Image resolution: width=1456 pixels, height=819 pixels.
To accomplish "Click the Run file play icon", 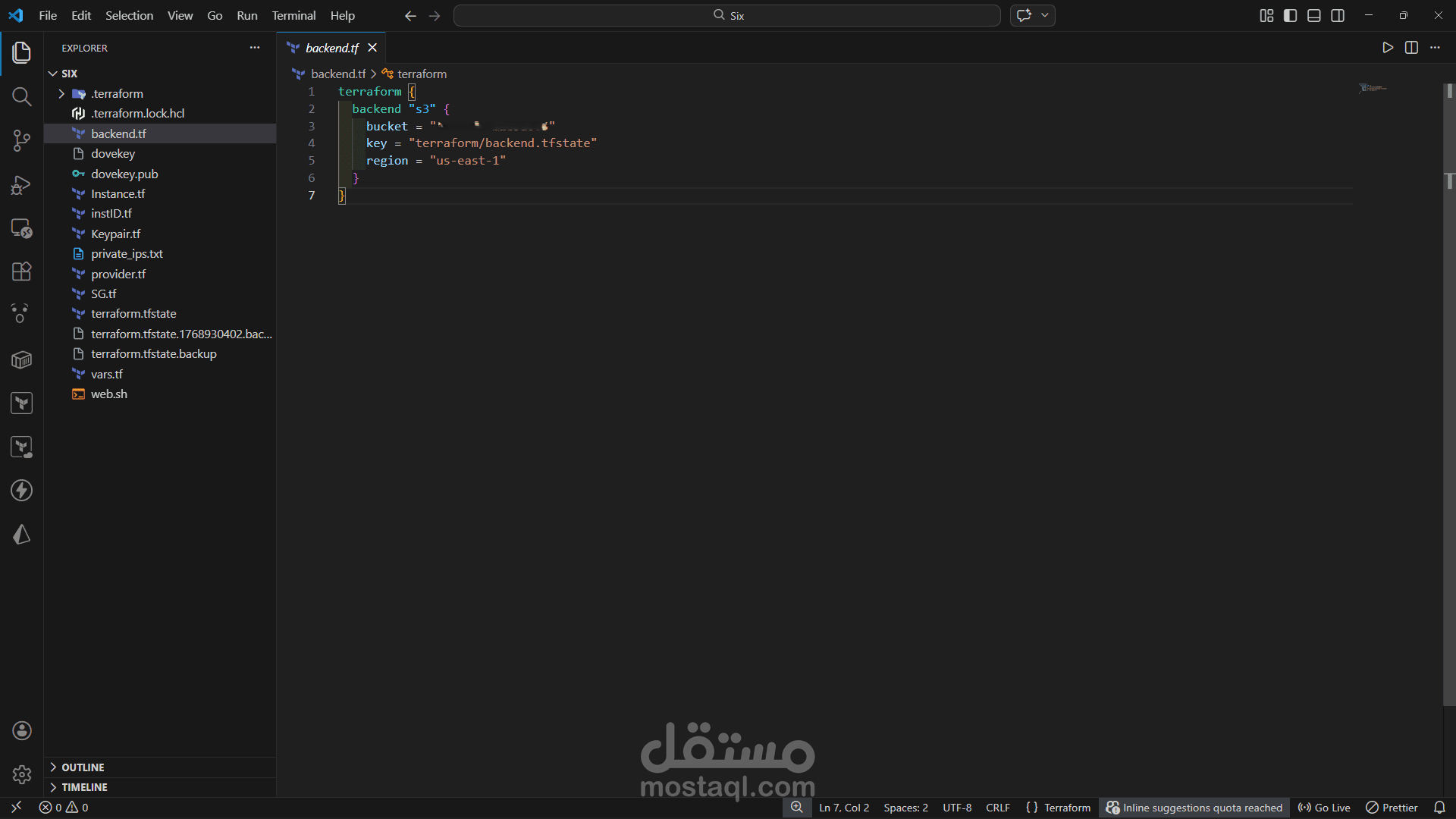I will tap(1387, 48).
